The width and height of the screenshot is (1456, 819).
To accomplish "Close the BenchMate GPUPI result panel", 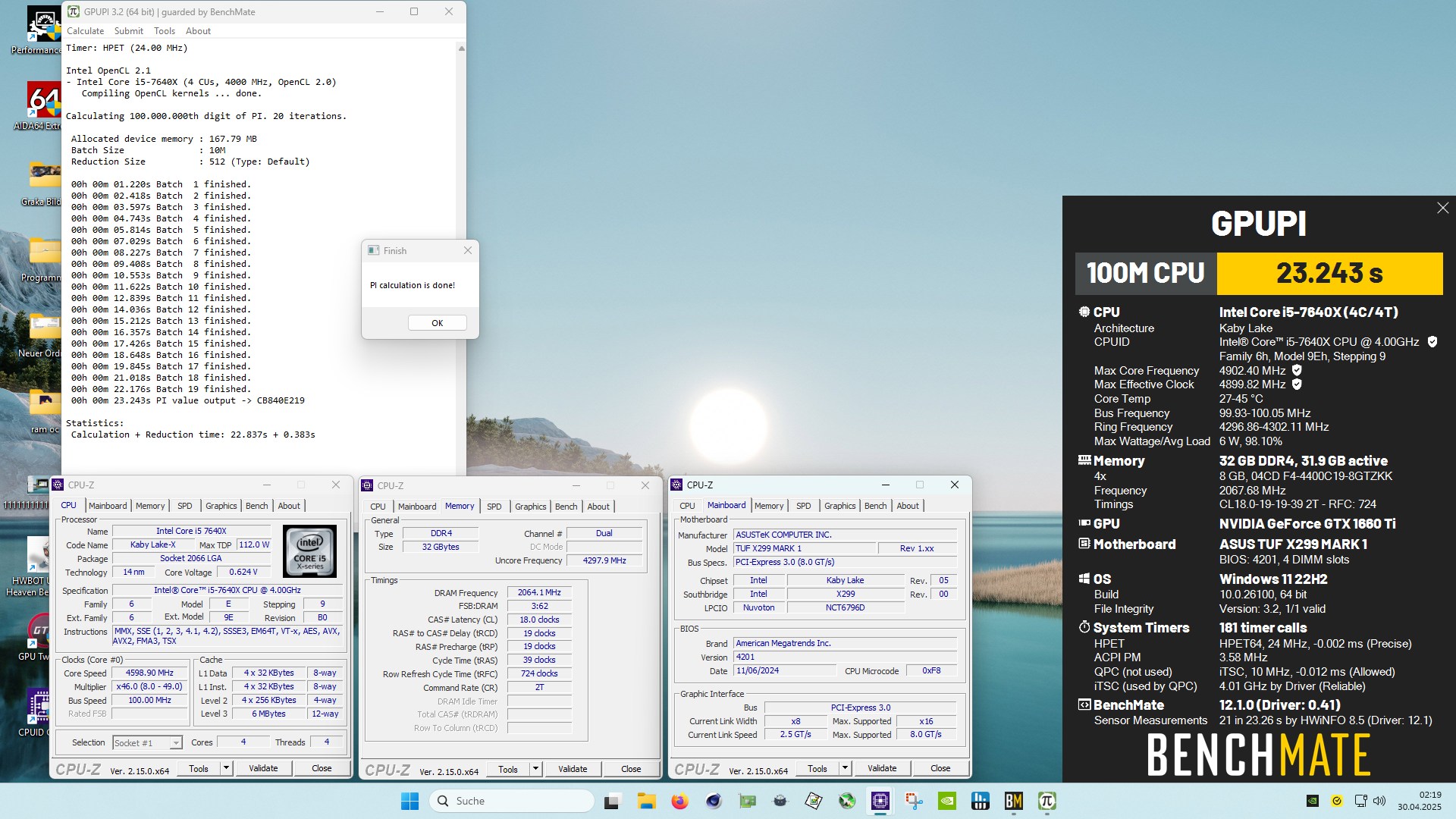I will click(1442, 208).
